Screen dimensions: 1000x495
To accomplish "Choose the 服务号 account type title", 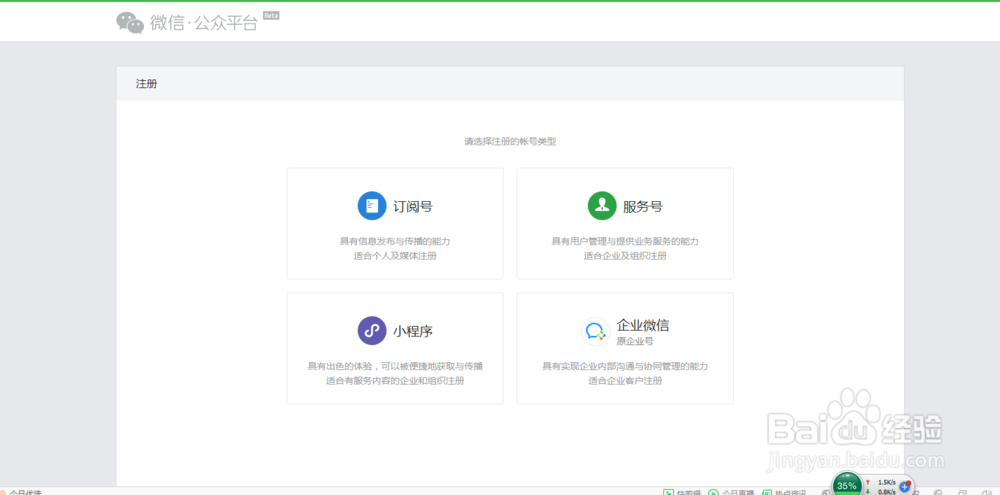I will [x=643, y=207].
